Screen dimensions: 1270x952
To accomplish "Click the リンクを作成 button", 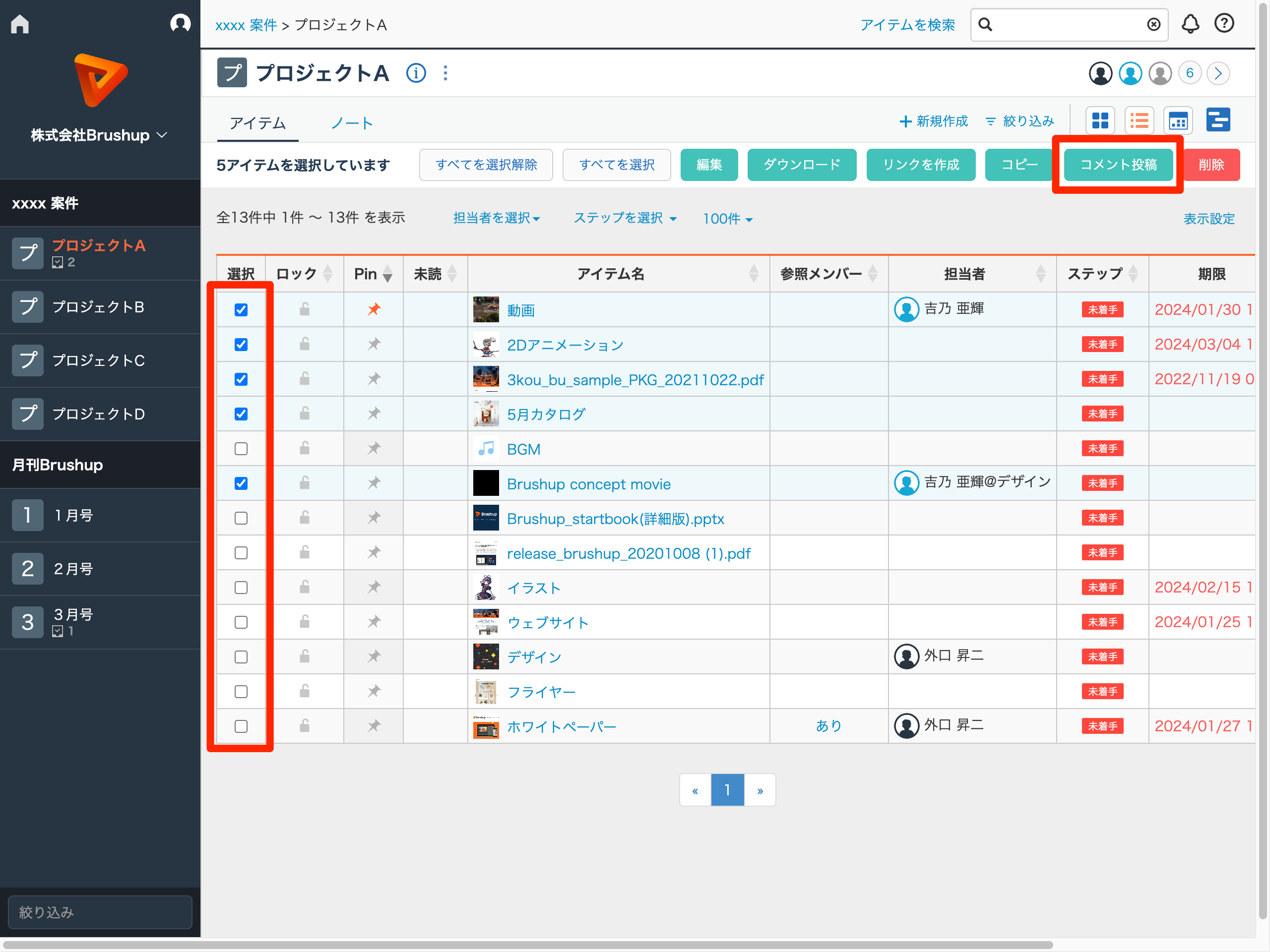I will [x=920, y=165].
